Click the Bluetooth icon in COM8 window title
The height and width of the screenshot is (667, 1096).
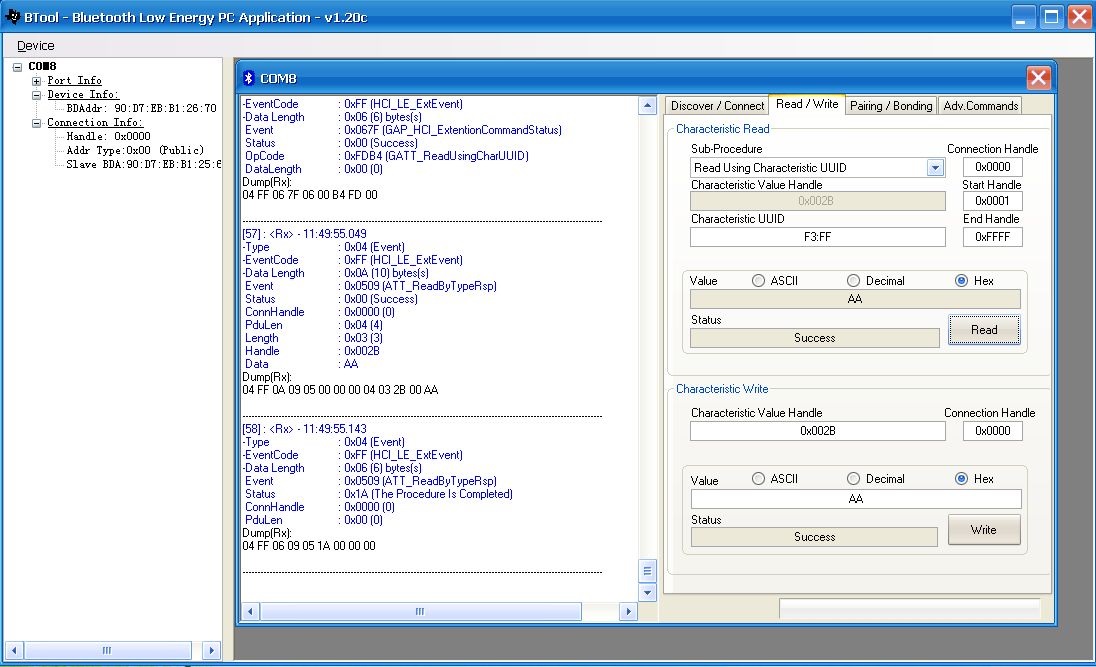[248, 78]
